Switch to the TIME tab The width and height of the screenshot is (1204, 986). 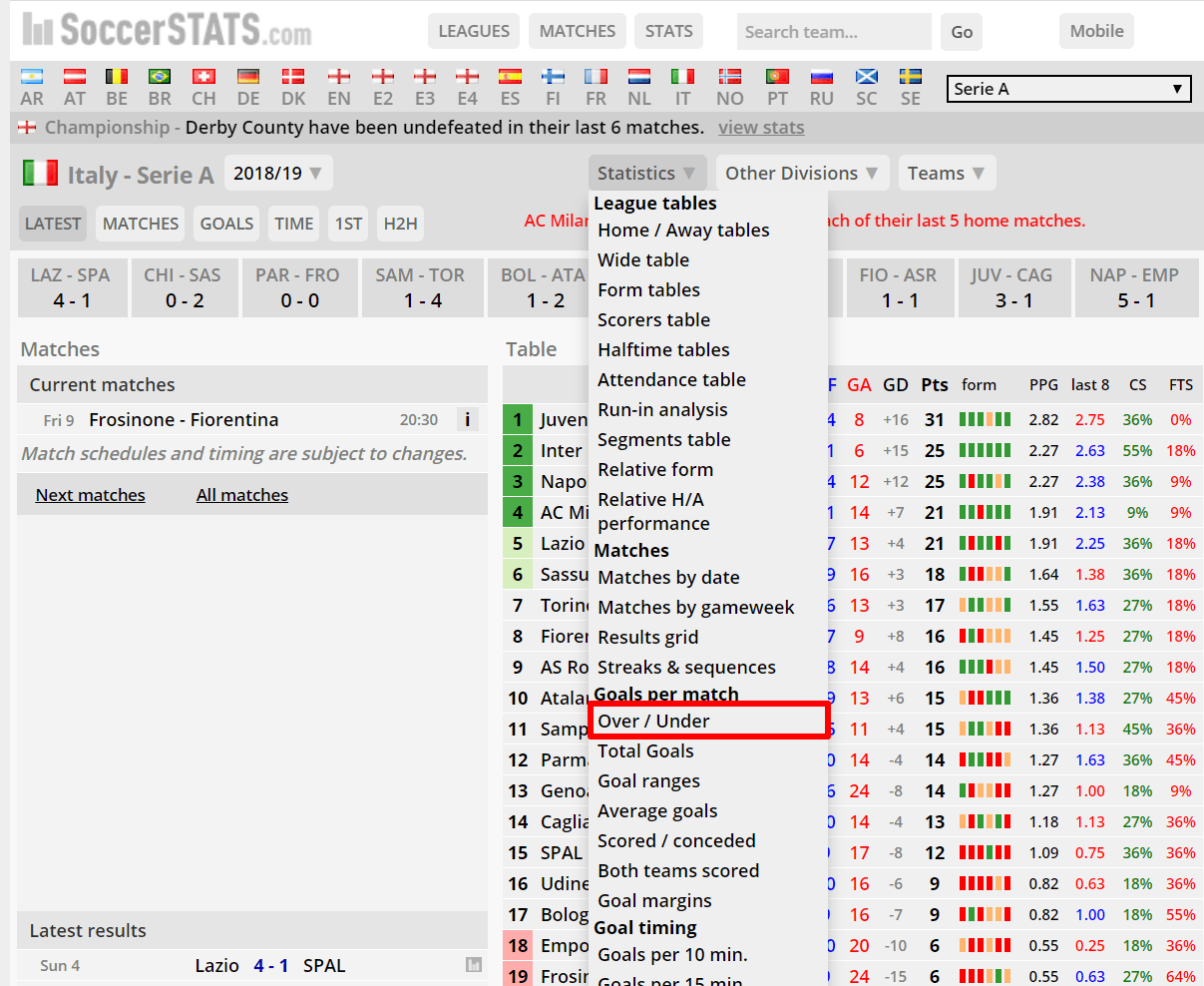[x=293, y=224]
